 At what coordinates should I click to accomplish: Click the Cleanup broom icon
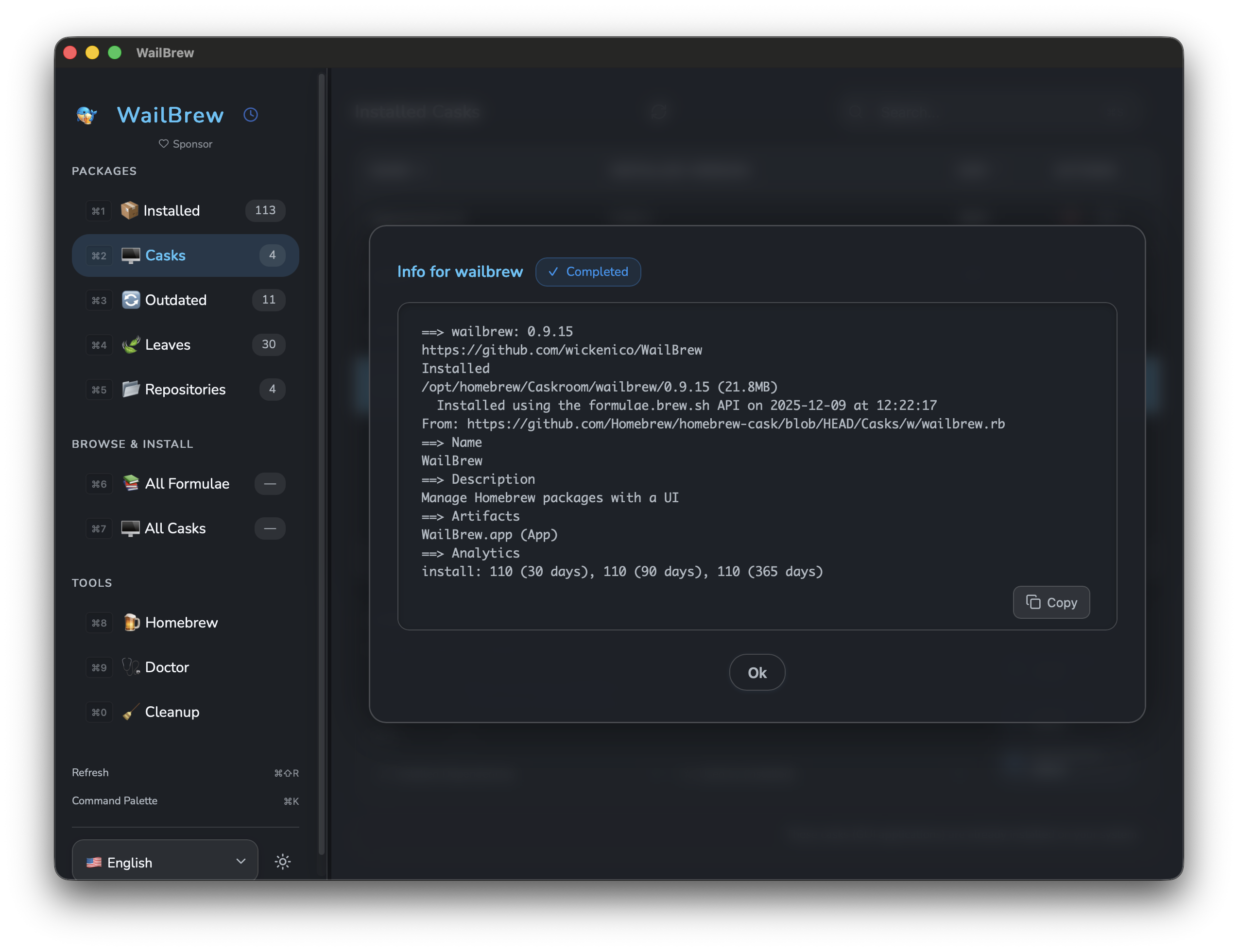pyautogui.click(x=131, y=712)
